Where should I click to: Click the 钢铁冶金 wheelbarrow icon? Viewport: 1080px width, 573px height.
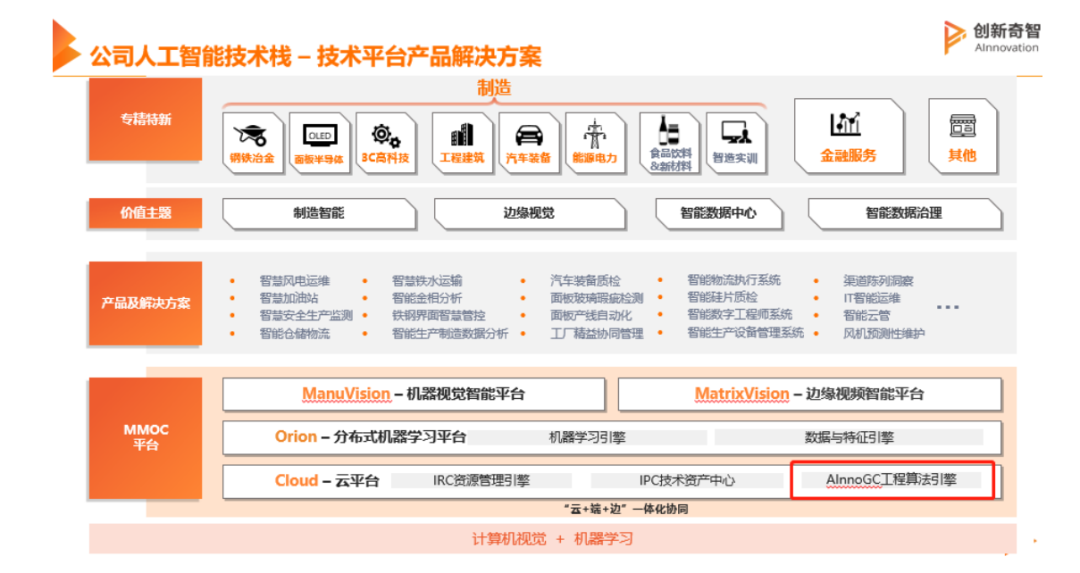250,135
